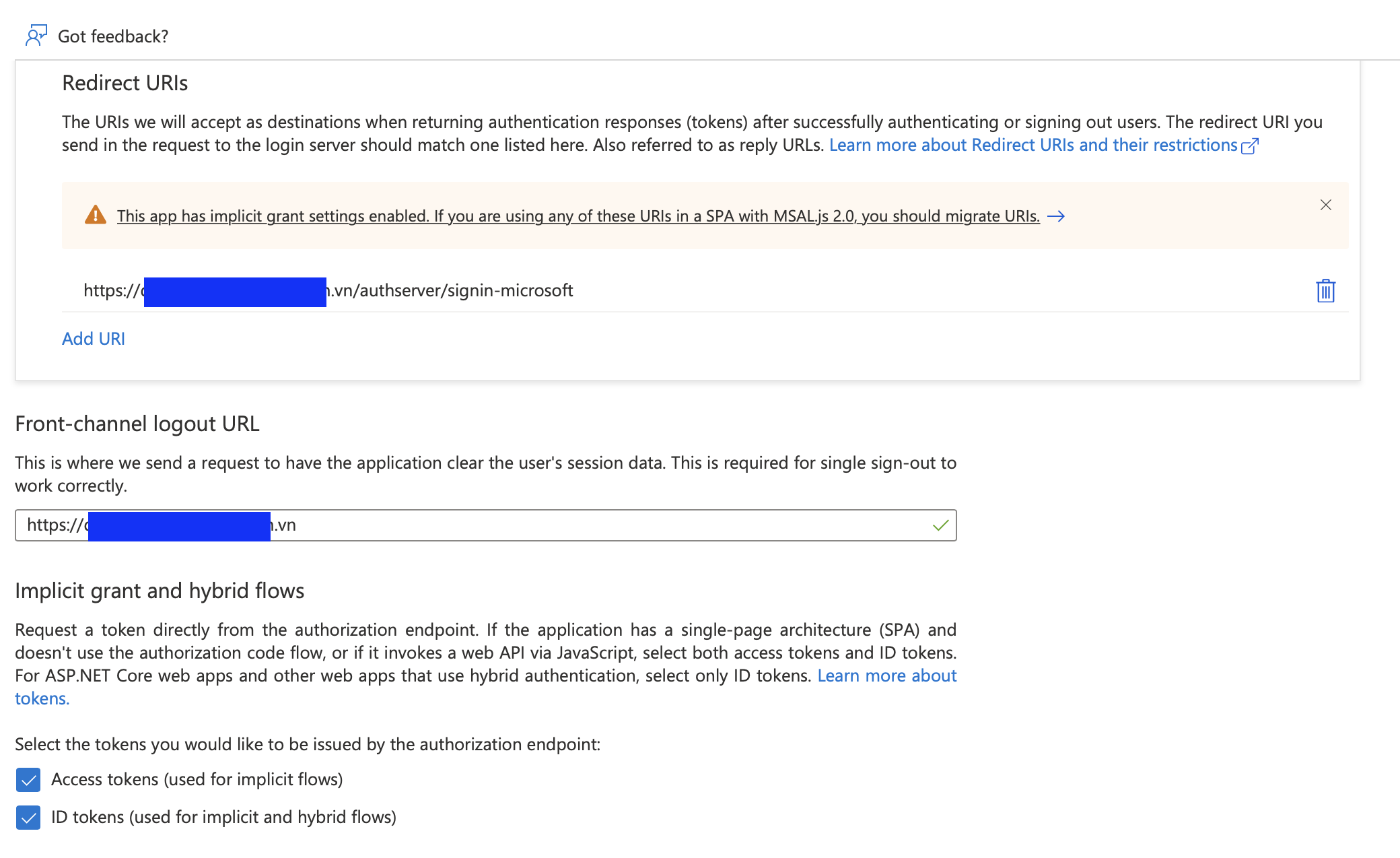
Task: Click the green validation checkmark icon
Action: click(940, 525)
